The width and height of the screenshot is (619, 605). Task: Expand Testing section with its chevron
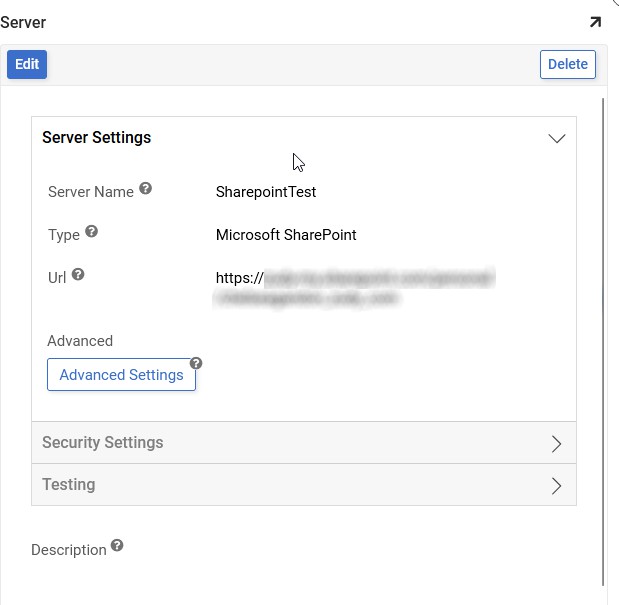click(557, 486)
